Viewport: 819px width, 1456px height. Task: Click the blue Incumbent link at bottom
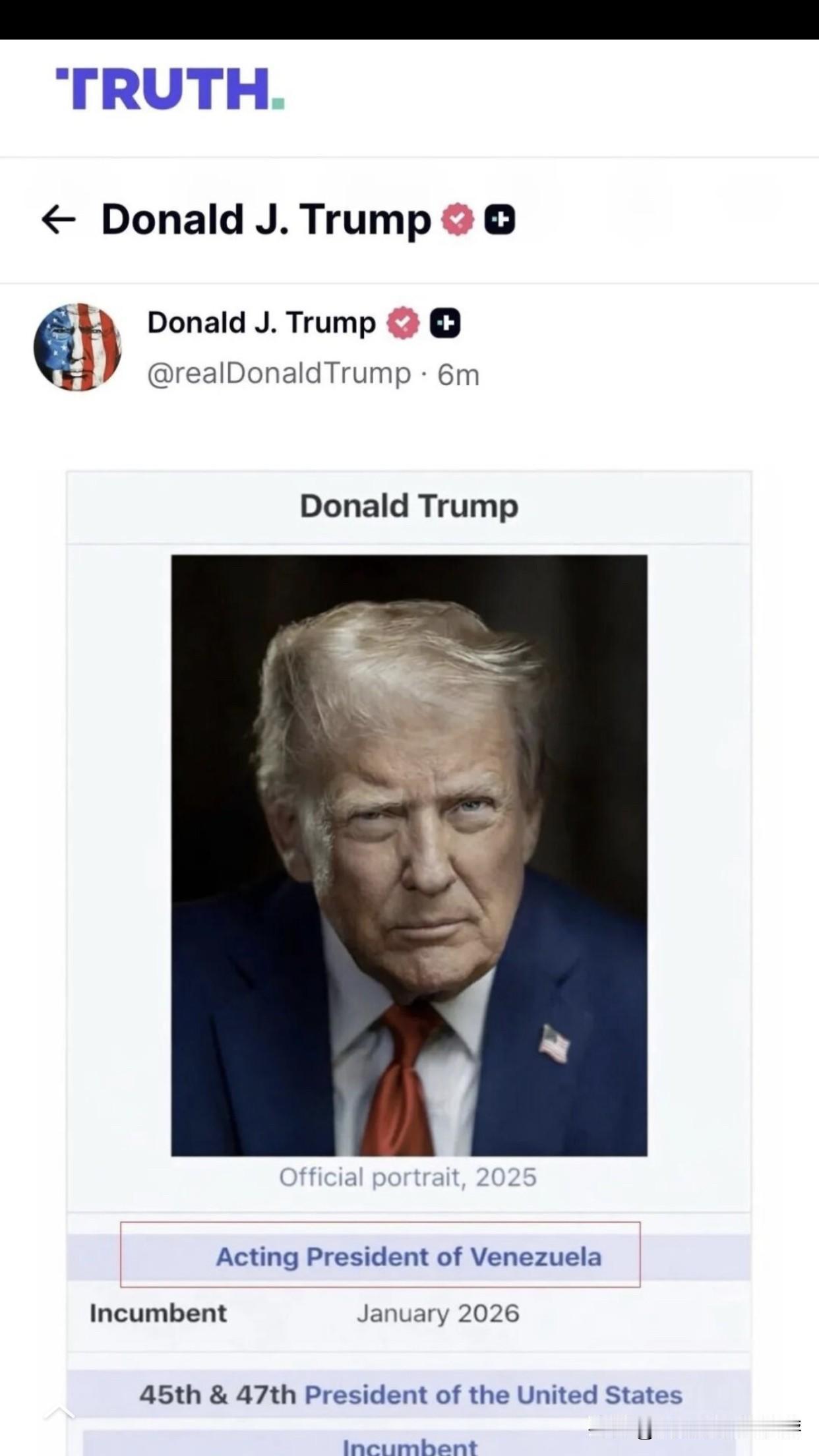pos(409,1447)
